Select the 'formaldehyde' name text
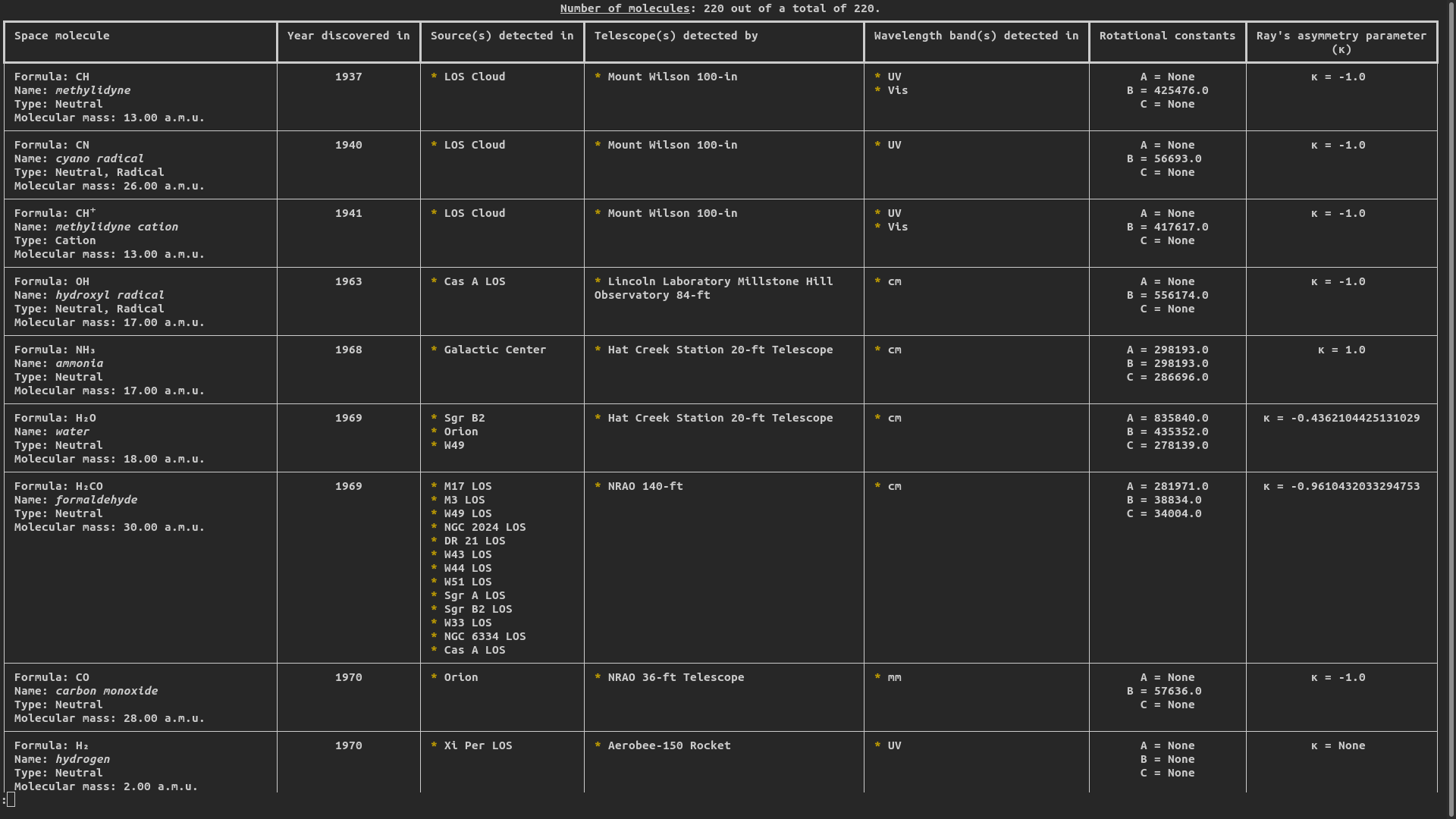Viewport: 1456px width, 819px height. tap(96, 500)
